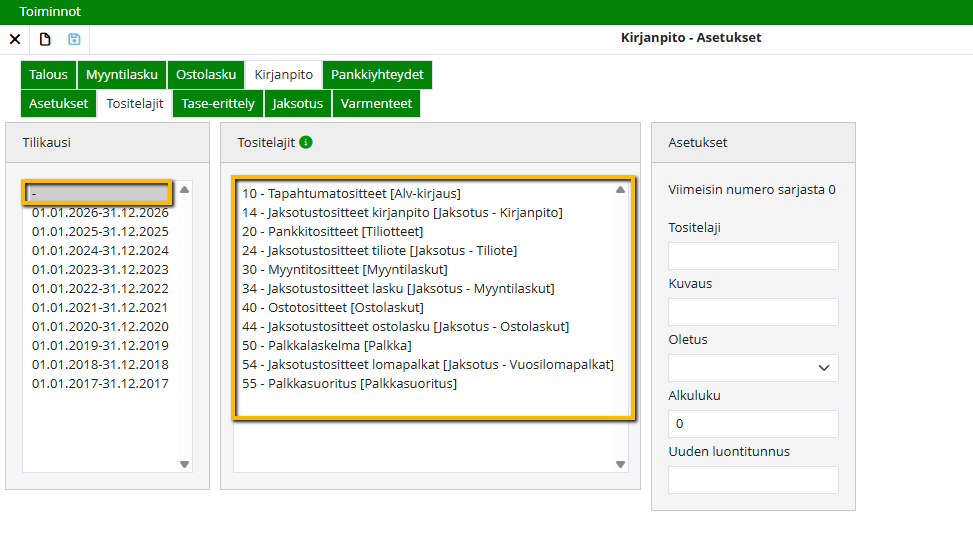The image size is (973, 548).
Task: Click the save floppy disk icon
Action: click(x=74, y=39)
